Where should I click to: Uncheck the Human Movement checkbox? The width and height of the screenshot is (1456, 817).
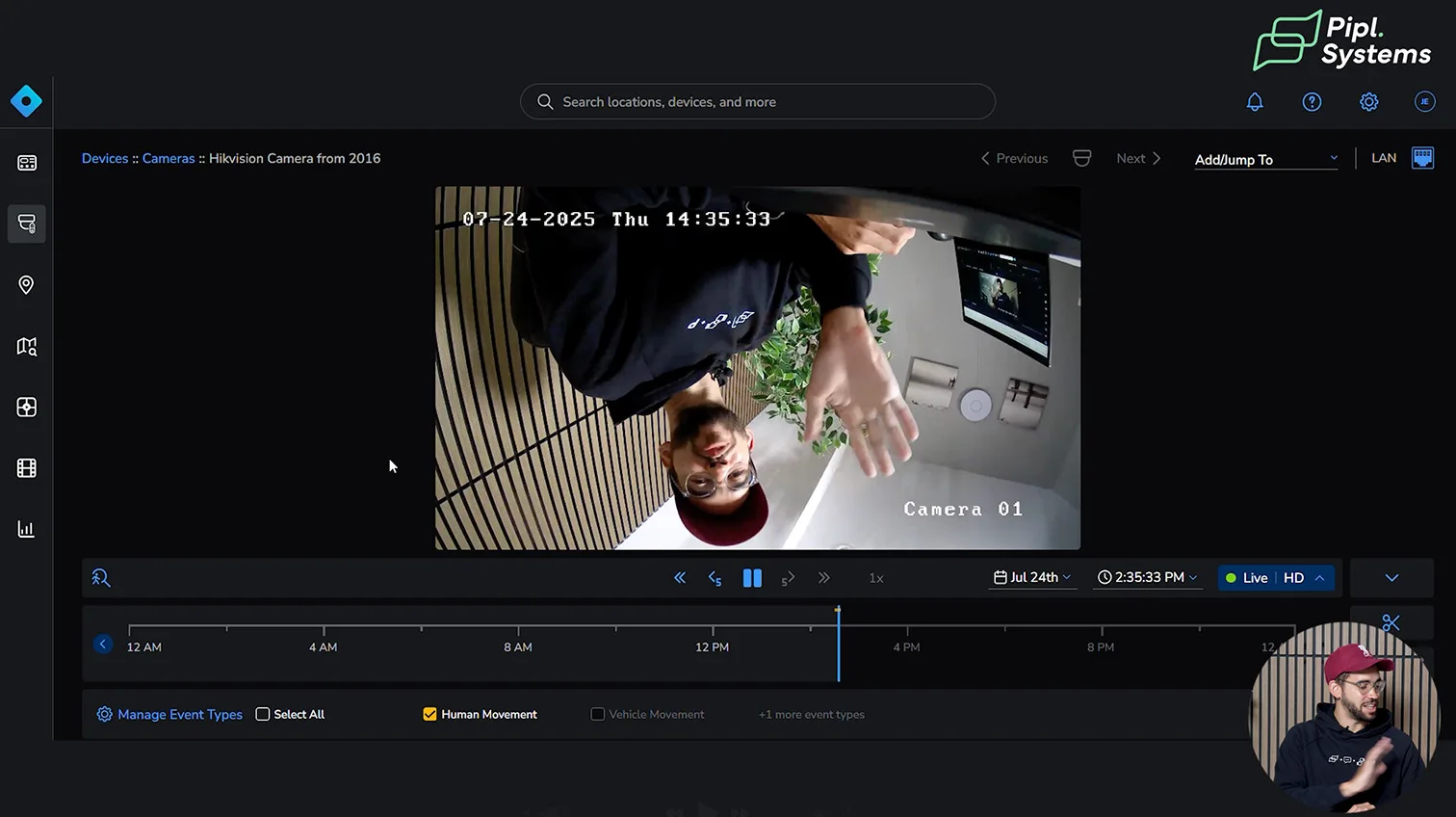point(429,714)
